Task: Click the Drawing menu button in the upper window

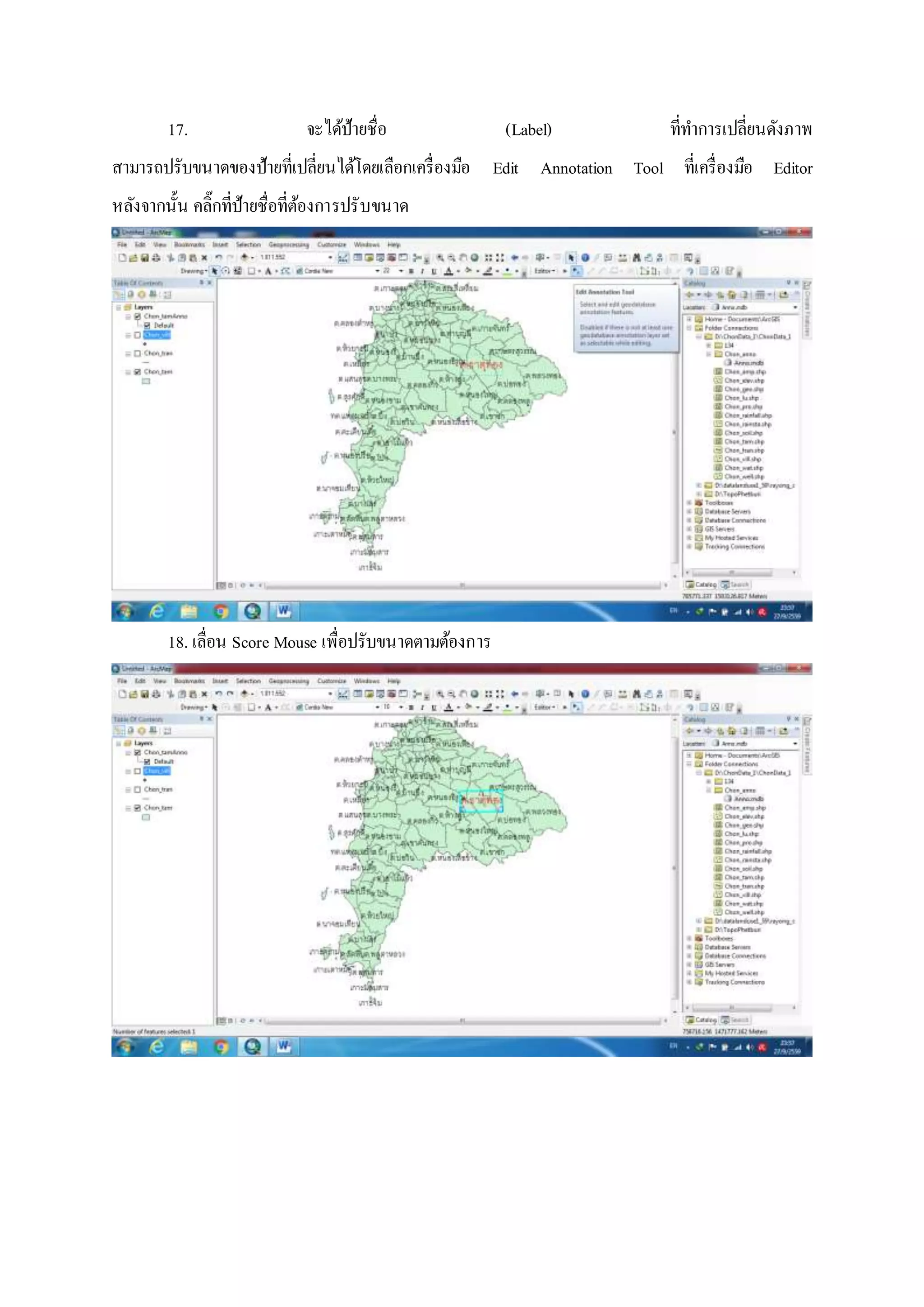Action: 194,272
